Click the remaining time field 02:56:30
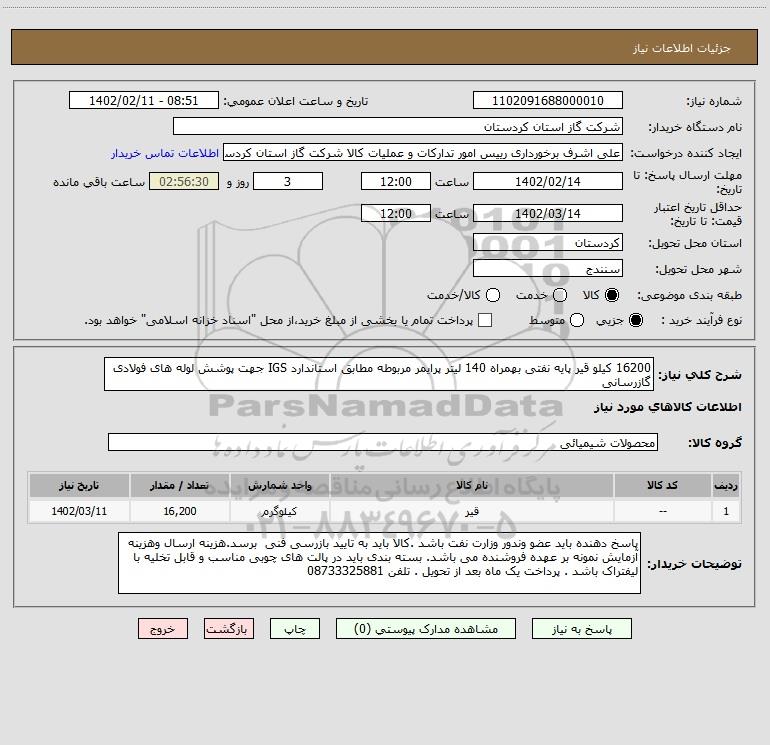 (x=184, y=181)
